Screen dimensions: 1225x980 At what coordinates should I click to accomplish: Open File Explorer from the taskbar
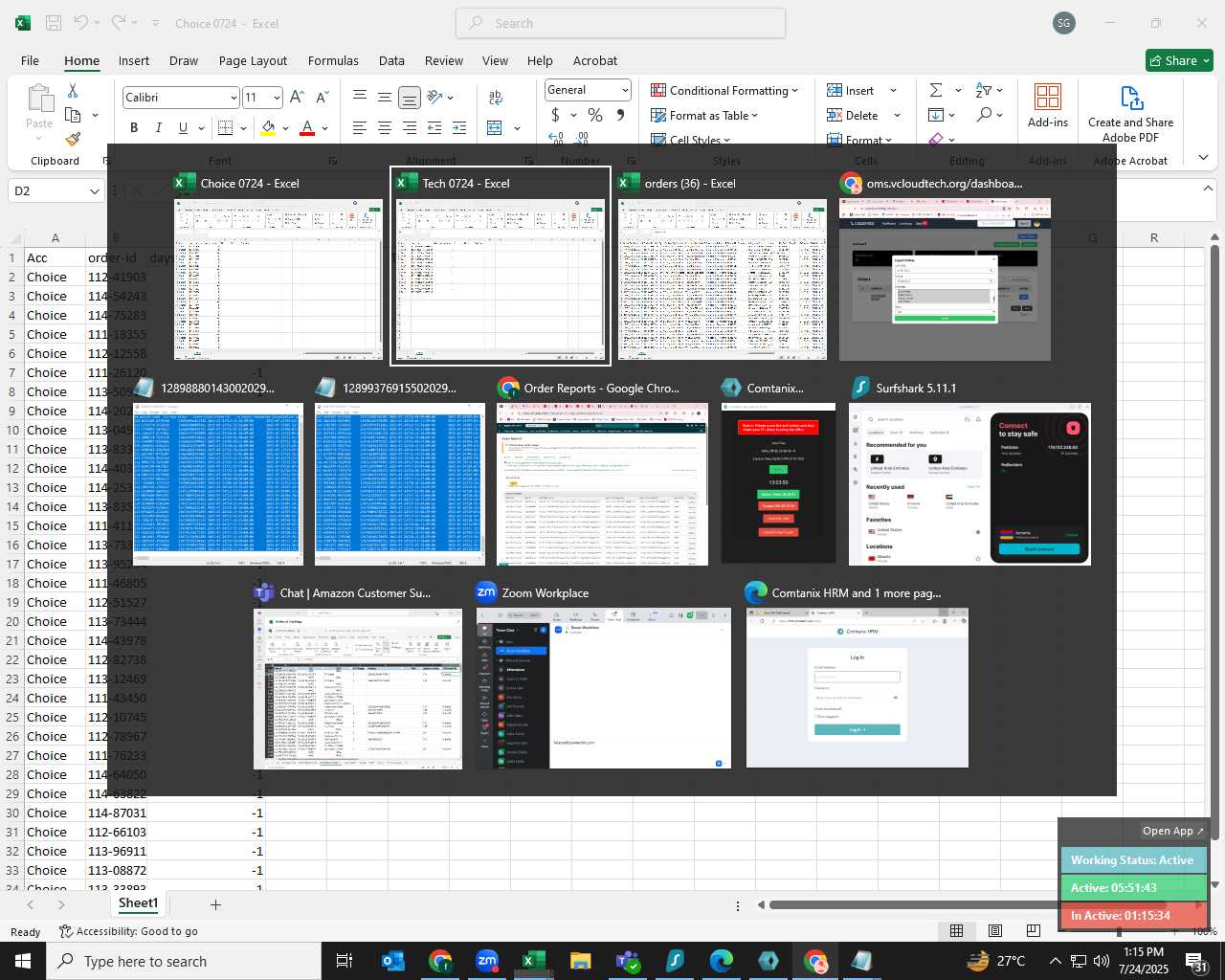580,961
